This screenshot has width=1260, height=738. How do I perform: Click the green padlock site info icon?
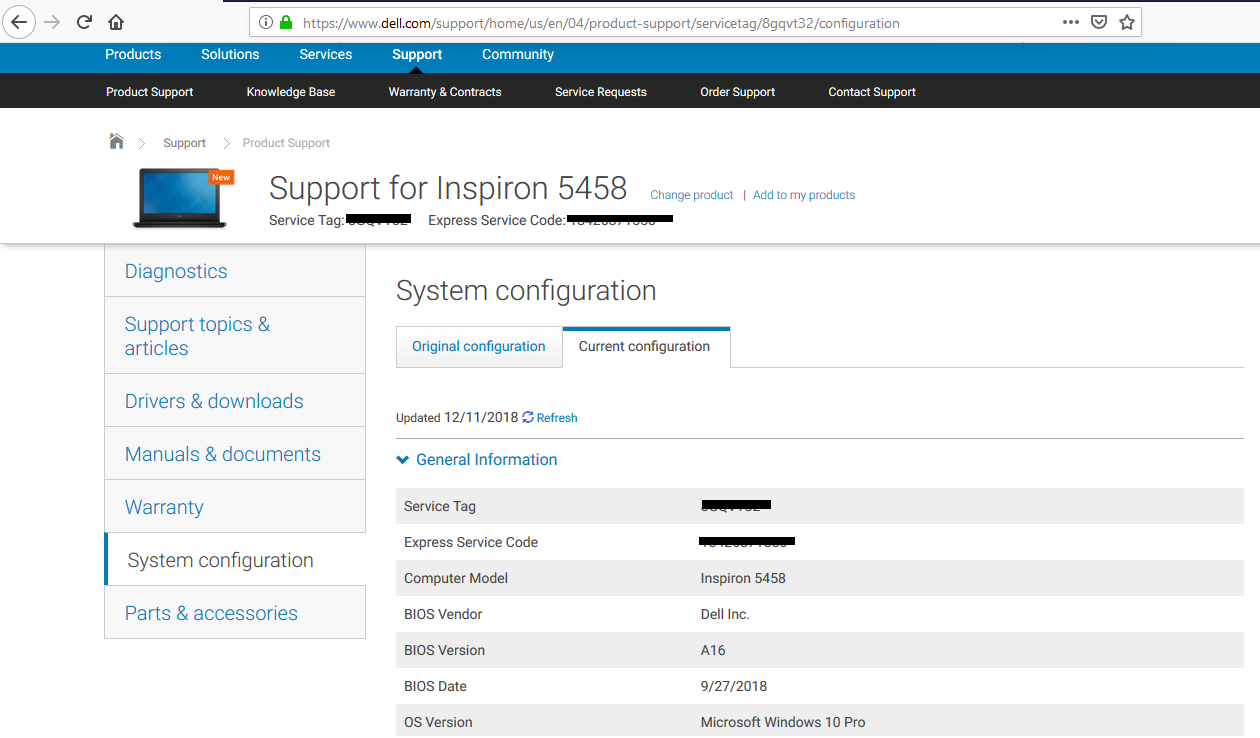[286, 22]
